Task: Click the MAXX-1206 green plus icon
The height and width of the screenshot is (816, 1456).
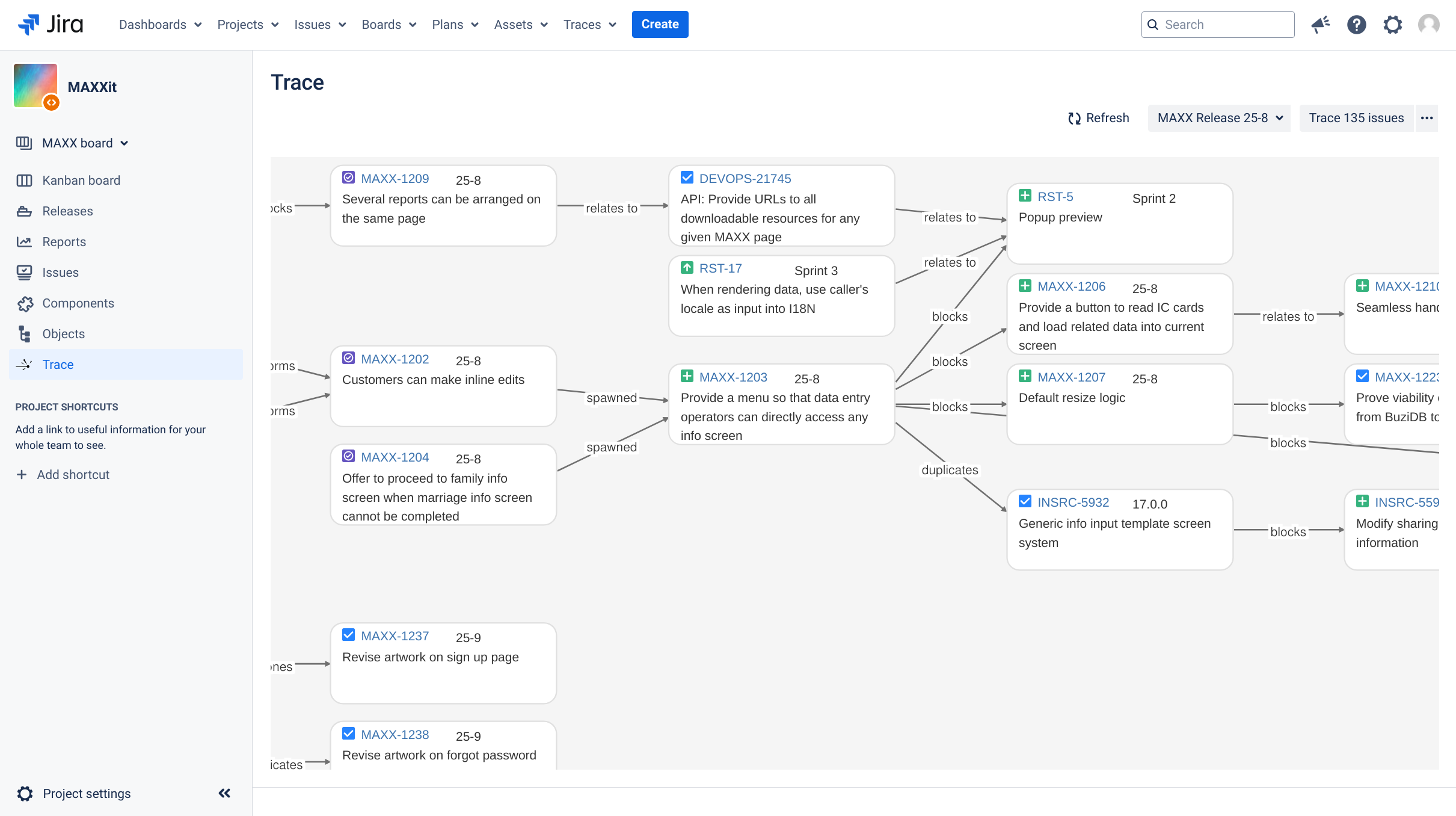Action: point(1025,286)
